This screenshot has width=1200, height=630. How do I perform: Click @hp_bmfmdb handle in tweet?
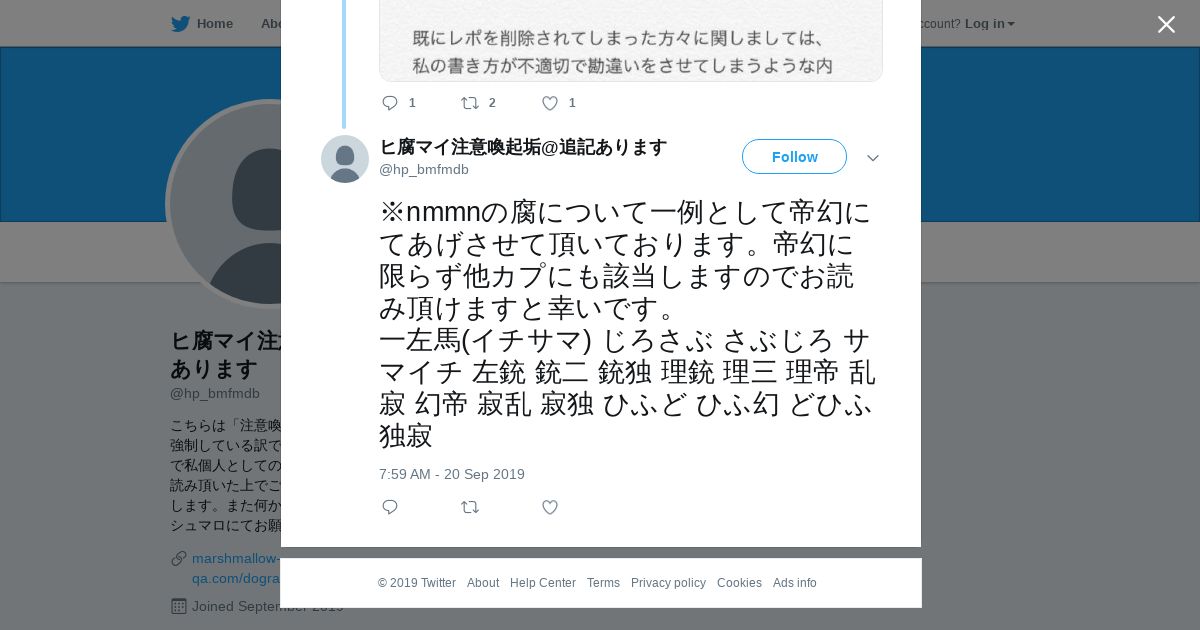click(424, 169)
